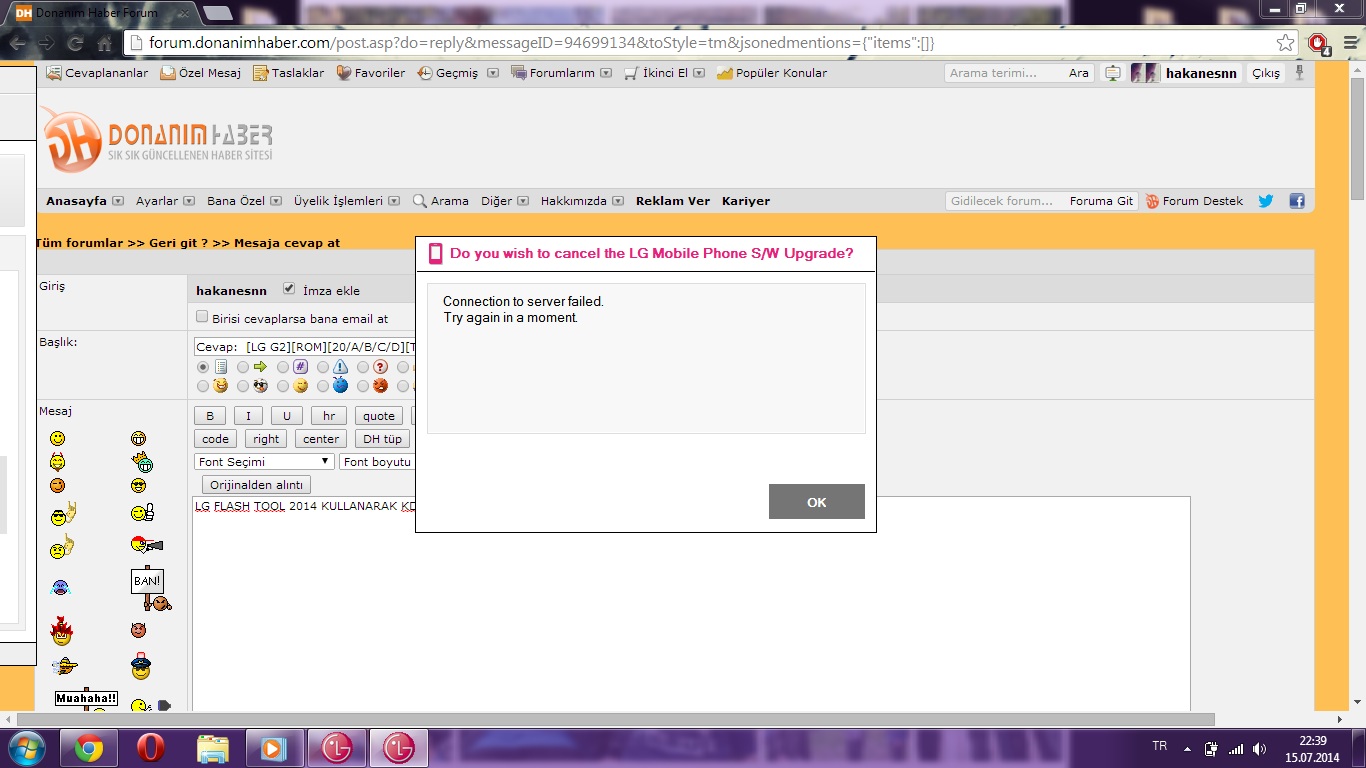Select the blue face post icon radio
Viewport: 1366px width, 768px height.
[323, 386]
